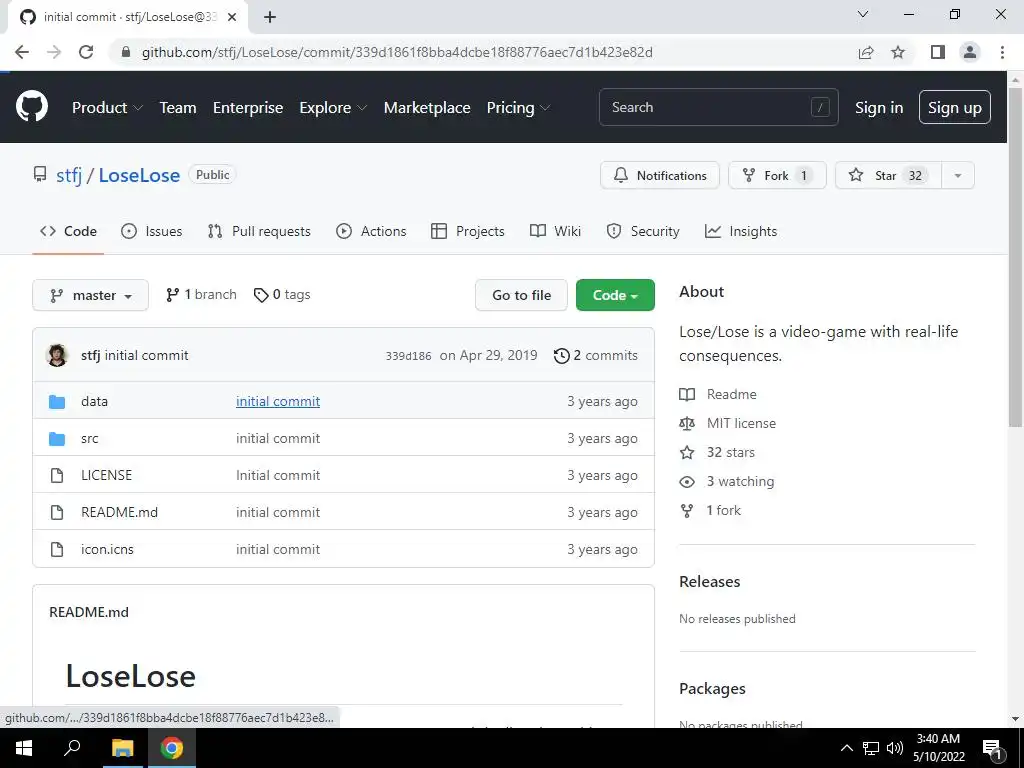Bookmark this page with star icon
1024x768 pixels.
tap(898, 52)
